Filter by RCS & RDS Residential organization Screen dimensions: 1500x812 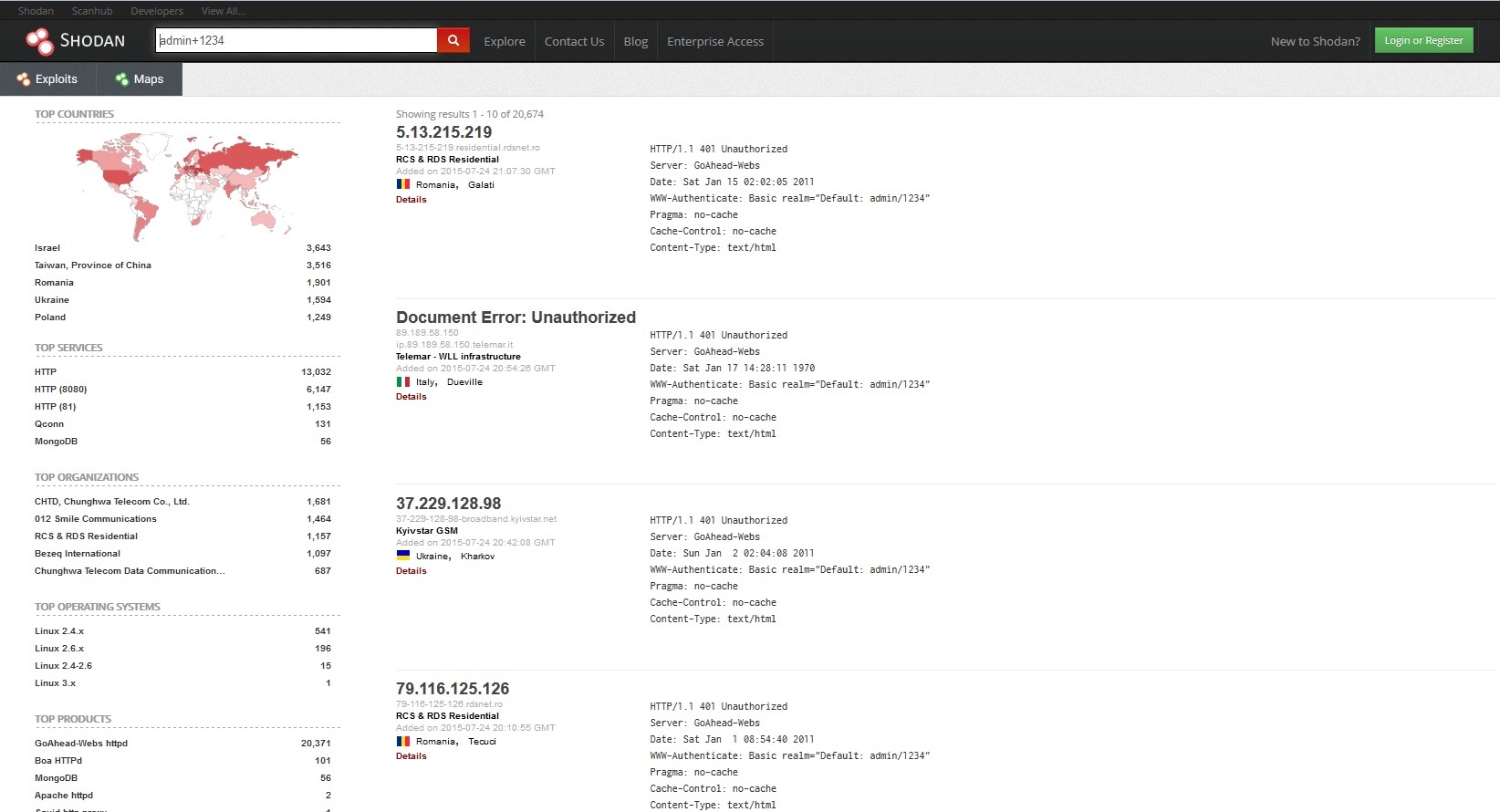pyautogui.click(x=86, y=536)
